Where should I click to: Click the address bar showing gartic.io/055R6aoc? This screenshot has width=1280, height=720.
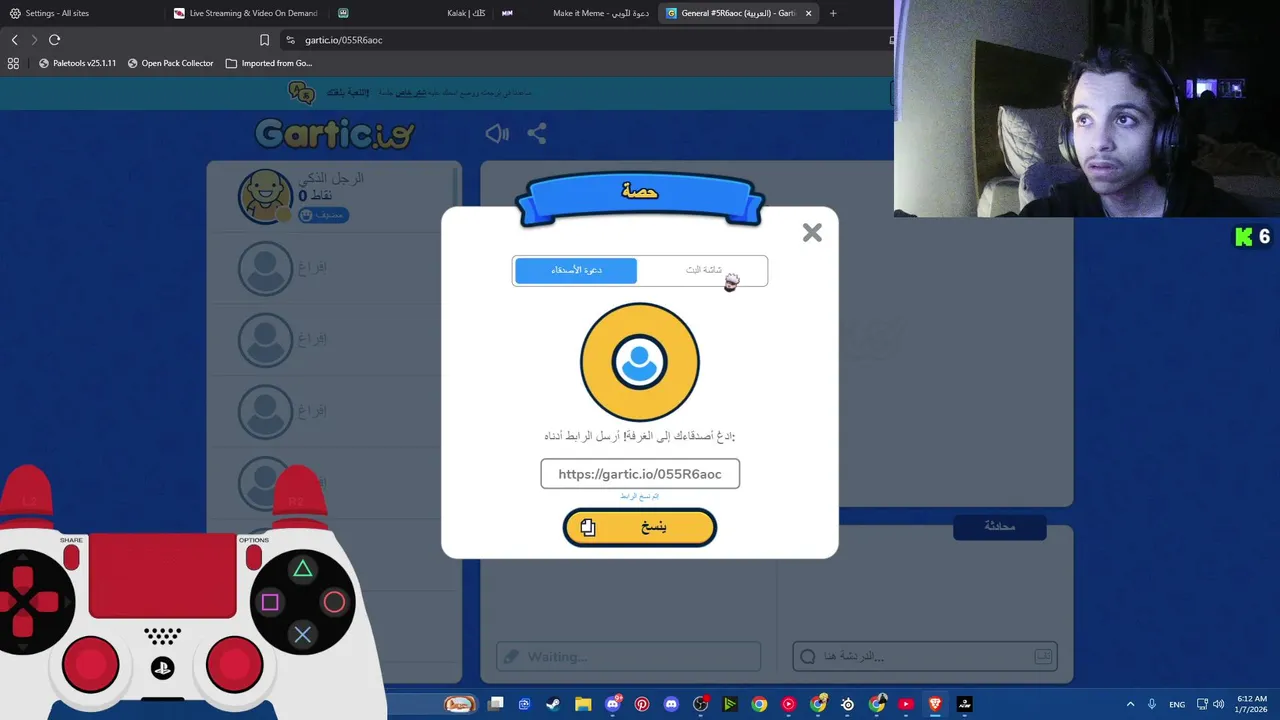point(590,40)
